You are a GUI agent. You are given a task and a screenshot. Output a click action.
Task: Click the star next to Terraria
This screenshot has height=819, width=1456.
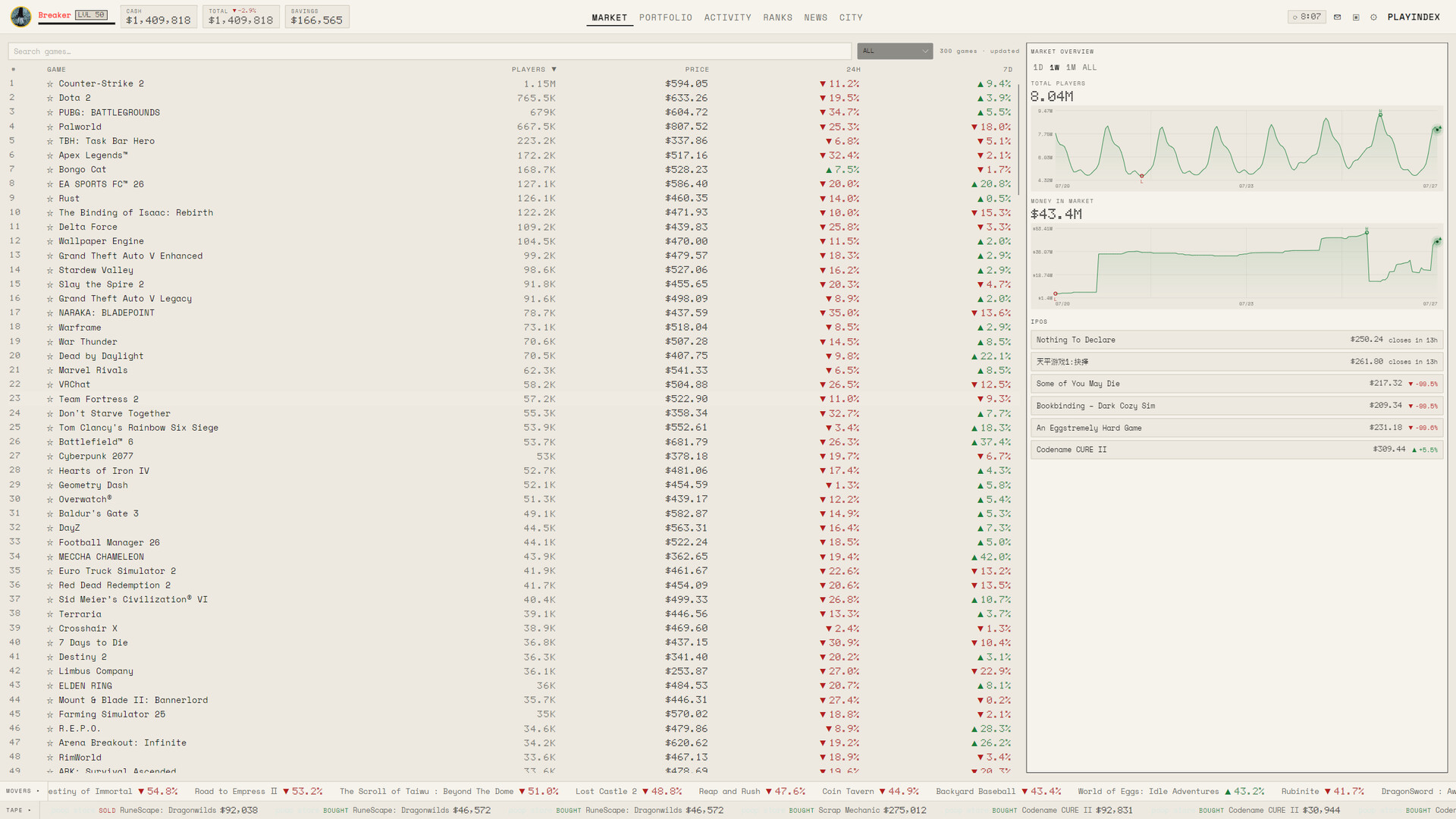point(50,615)
